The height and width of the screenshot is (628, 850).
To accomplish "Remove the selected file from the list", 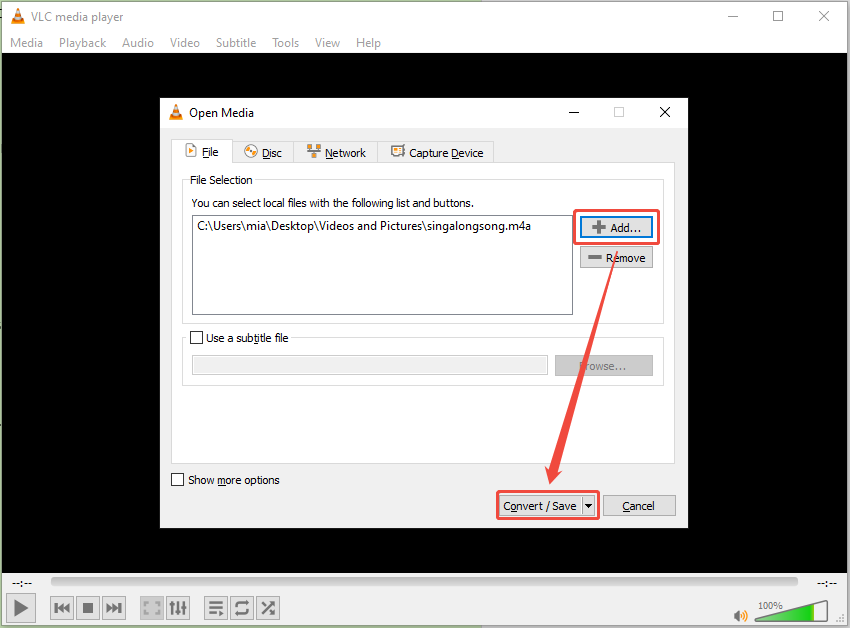I will click(616, 258).
